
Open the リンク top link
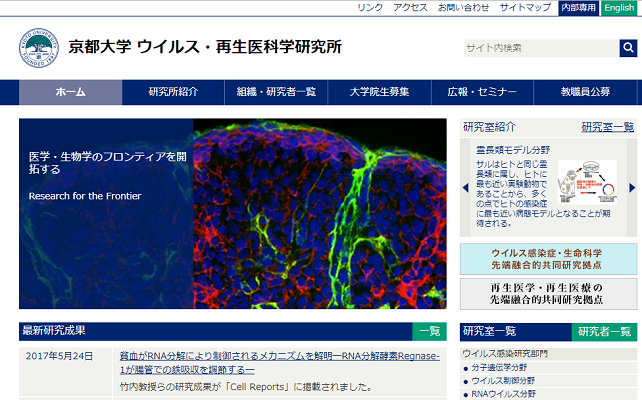[x=370, y=7]
